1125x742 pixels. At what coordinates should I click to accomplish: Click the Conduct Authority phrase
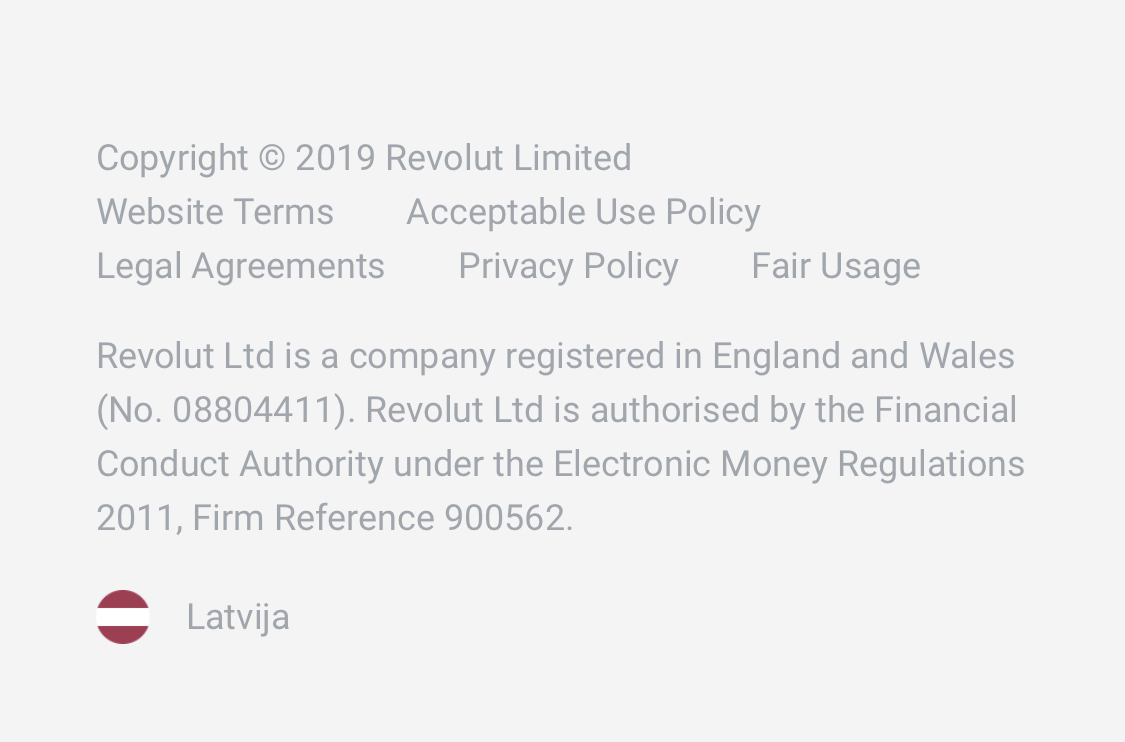240,464
